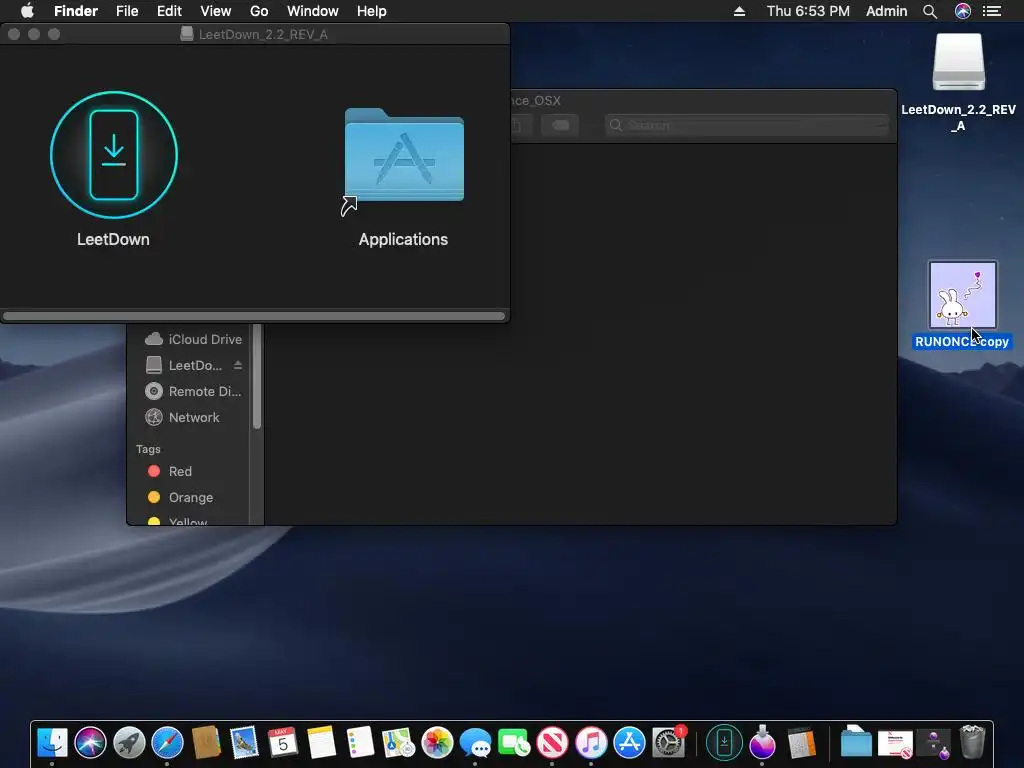
Task: Open the File menu
Action: tap(127, 11)
